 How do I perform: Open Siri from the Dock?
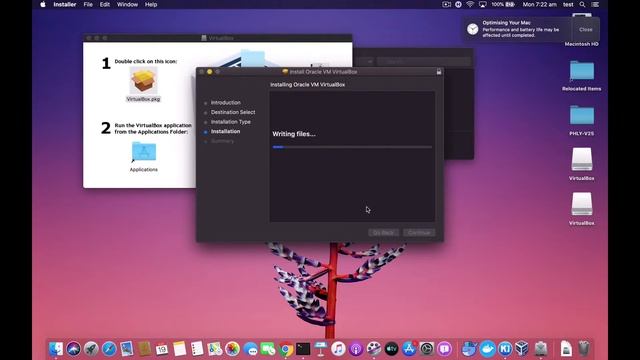click(x=73, y=349)
